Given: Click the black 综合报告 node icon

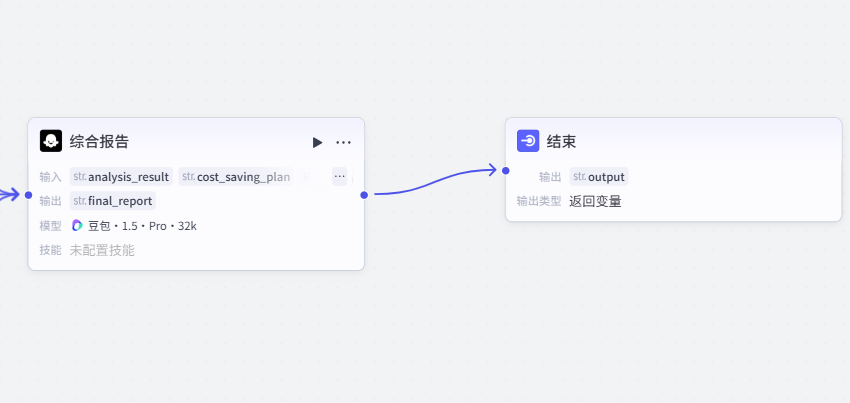Looking at the screenshot, I should [51, 141].
